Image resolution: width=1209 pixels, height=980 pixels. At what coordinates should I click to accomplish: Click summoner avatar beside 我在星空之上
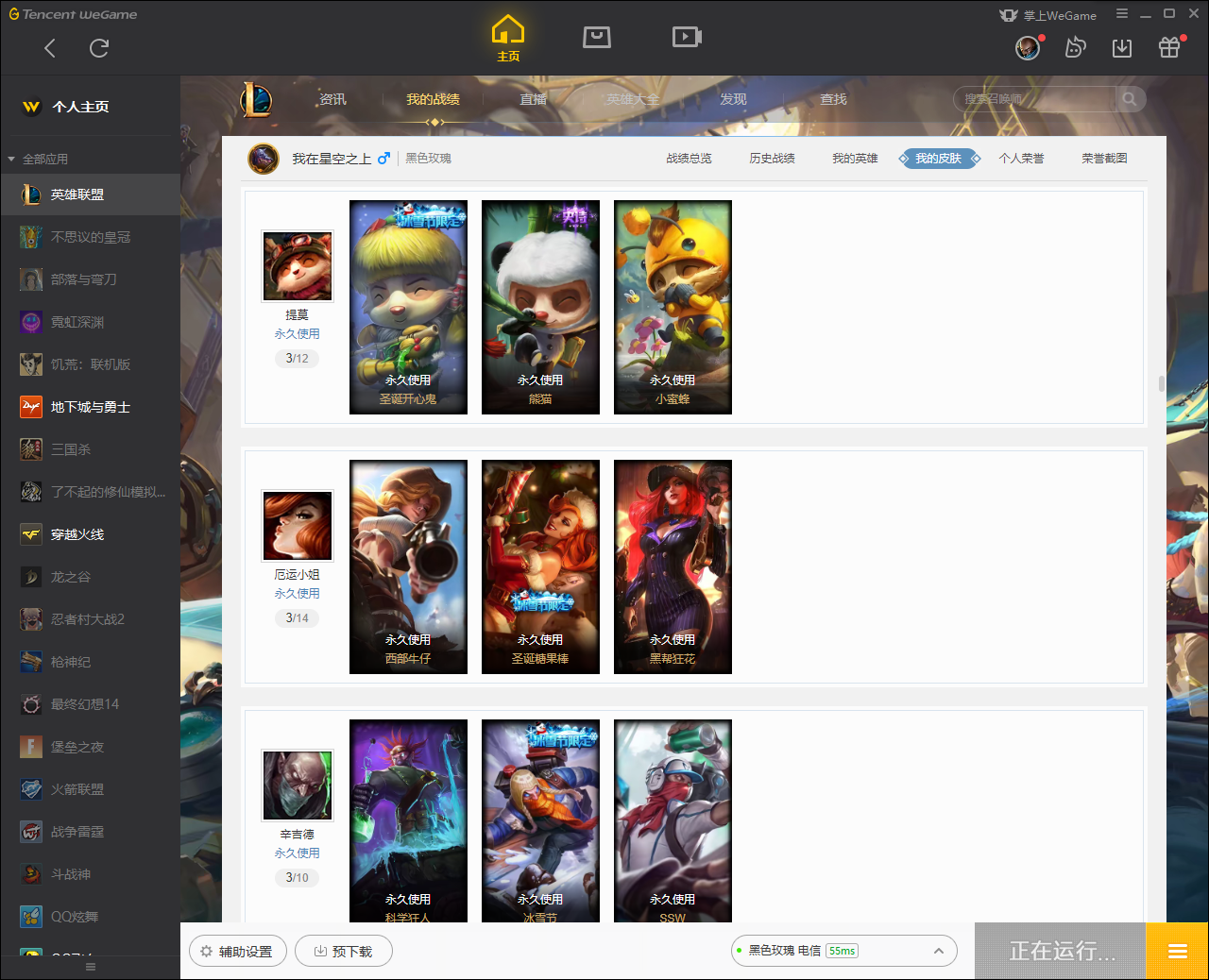pos(264,159)
